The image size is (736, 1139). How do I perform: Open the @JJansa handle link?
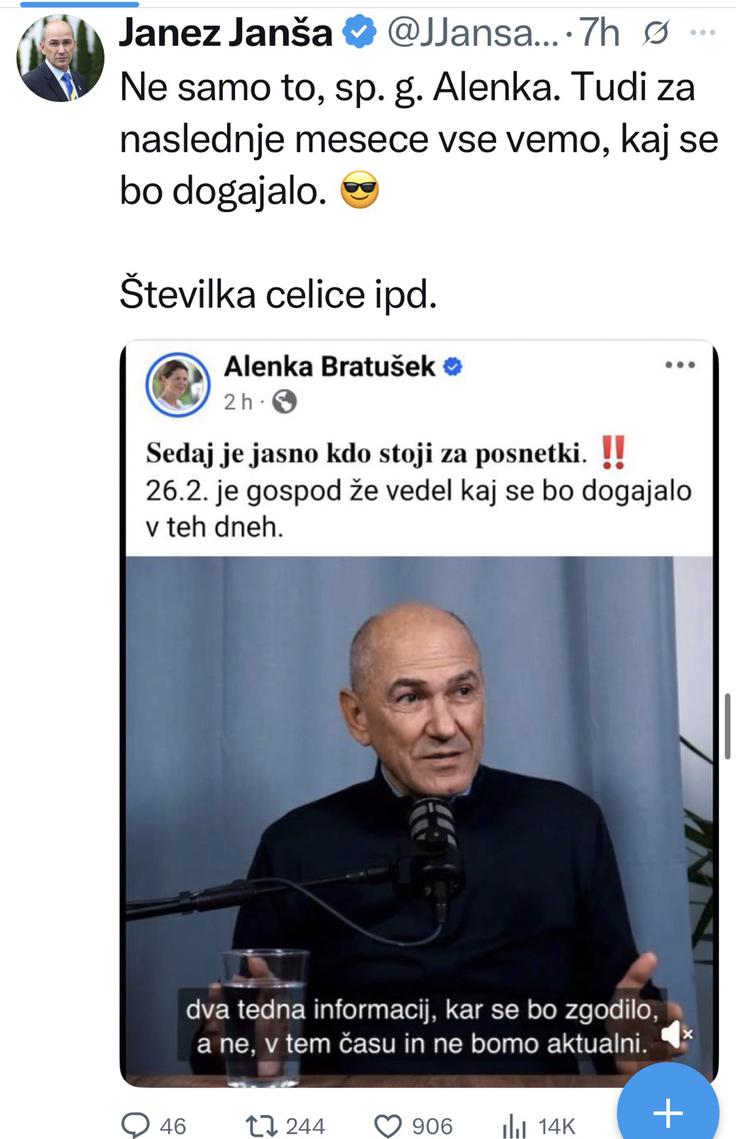pyautogui.click(x=472, y=33)
